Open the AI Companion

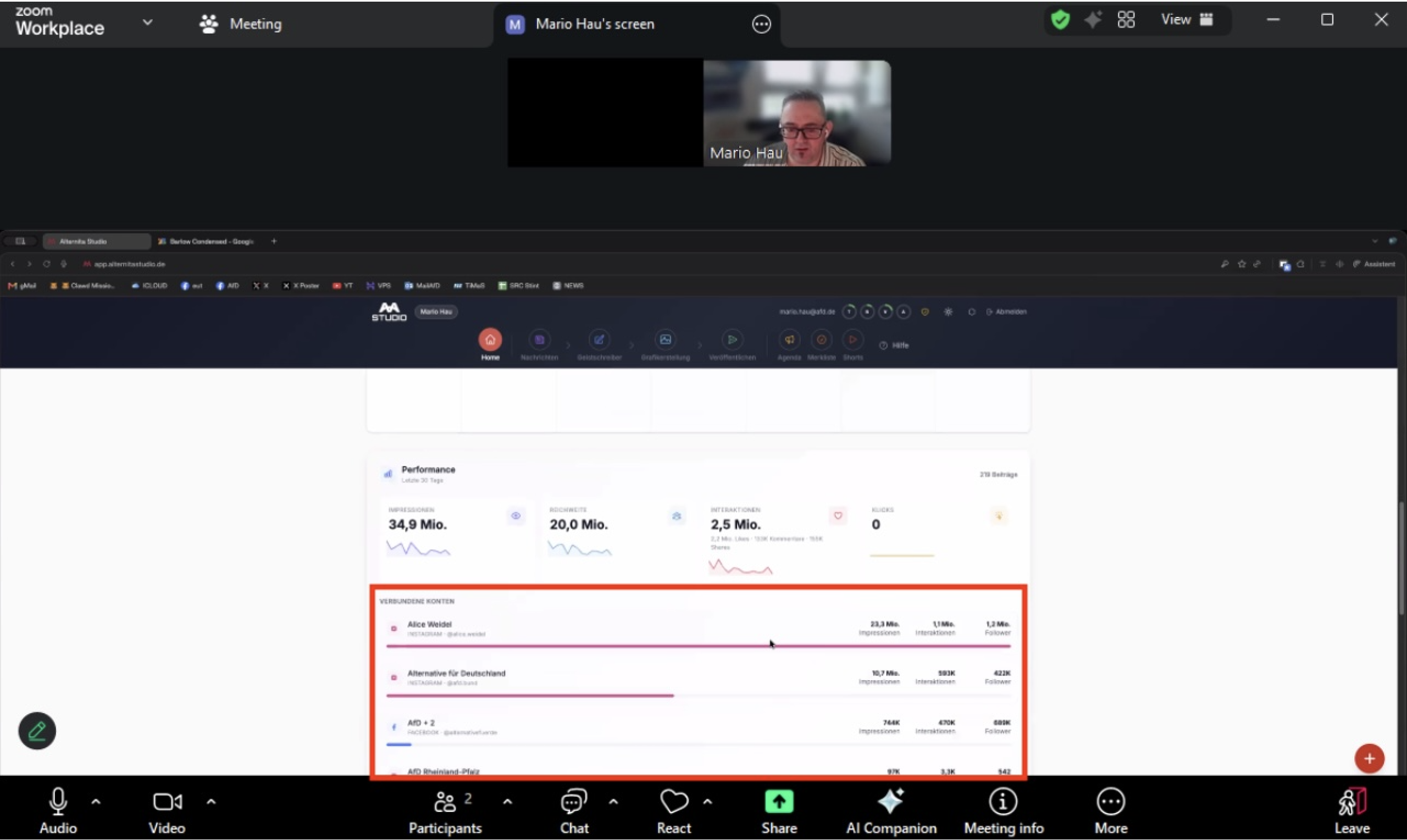[x=891, y=810]
